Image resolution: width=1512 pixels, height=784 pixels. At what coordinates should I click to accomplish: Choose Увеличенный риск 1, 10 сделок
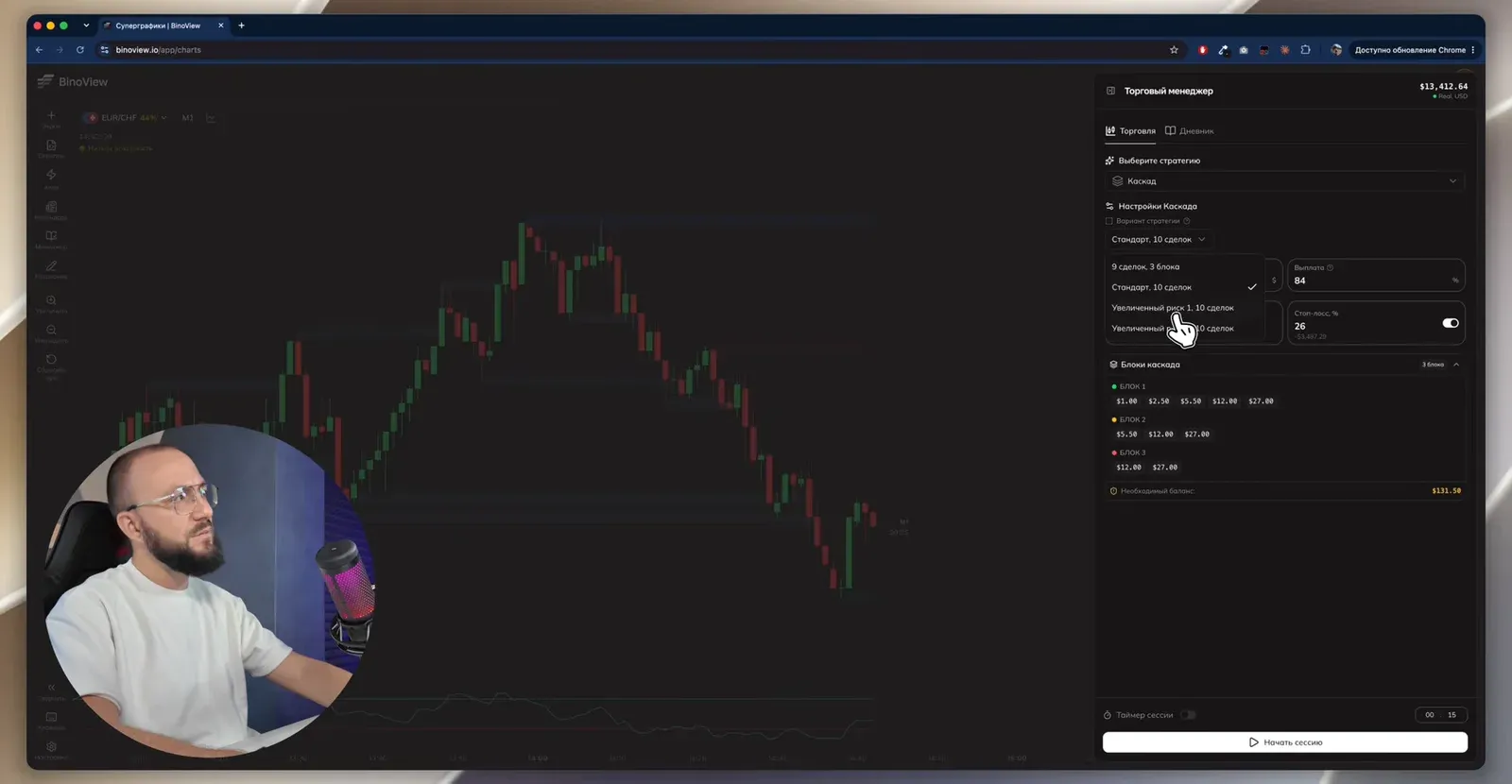(x=1185, y=308)
